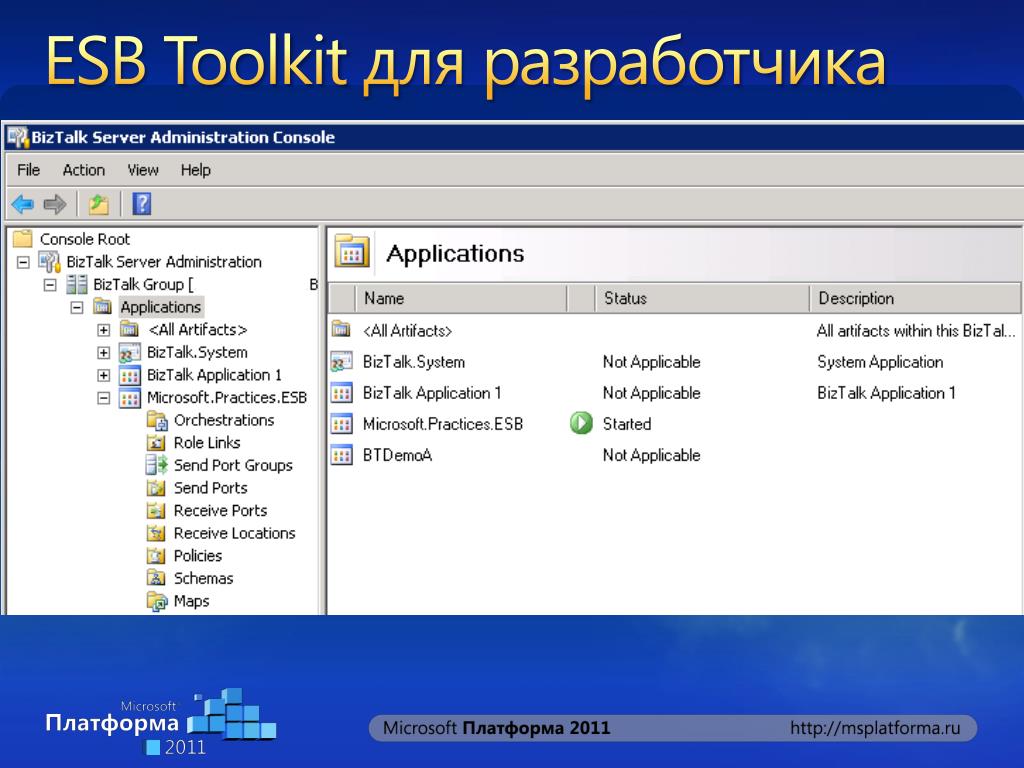This screenshot has width=1024, height=768.
Task: Click green Started status icon
Action: point(581,423)
